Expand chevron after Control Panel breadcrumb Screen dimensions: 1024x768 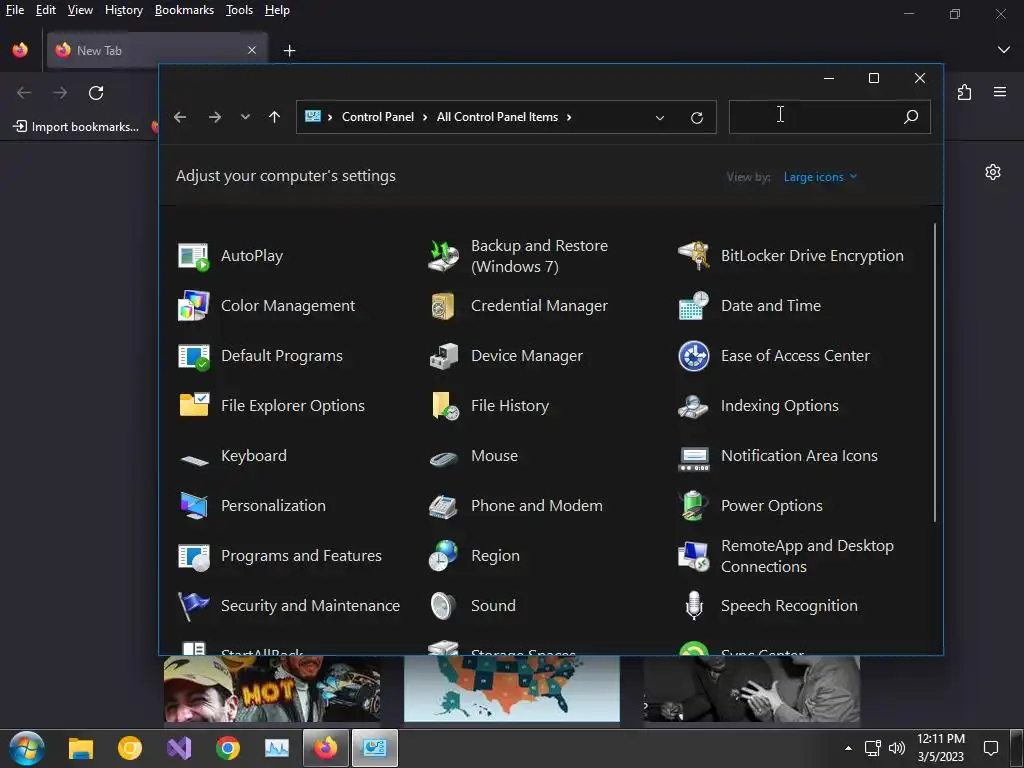pyautogui.click(x=425, y=117)
